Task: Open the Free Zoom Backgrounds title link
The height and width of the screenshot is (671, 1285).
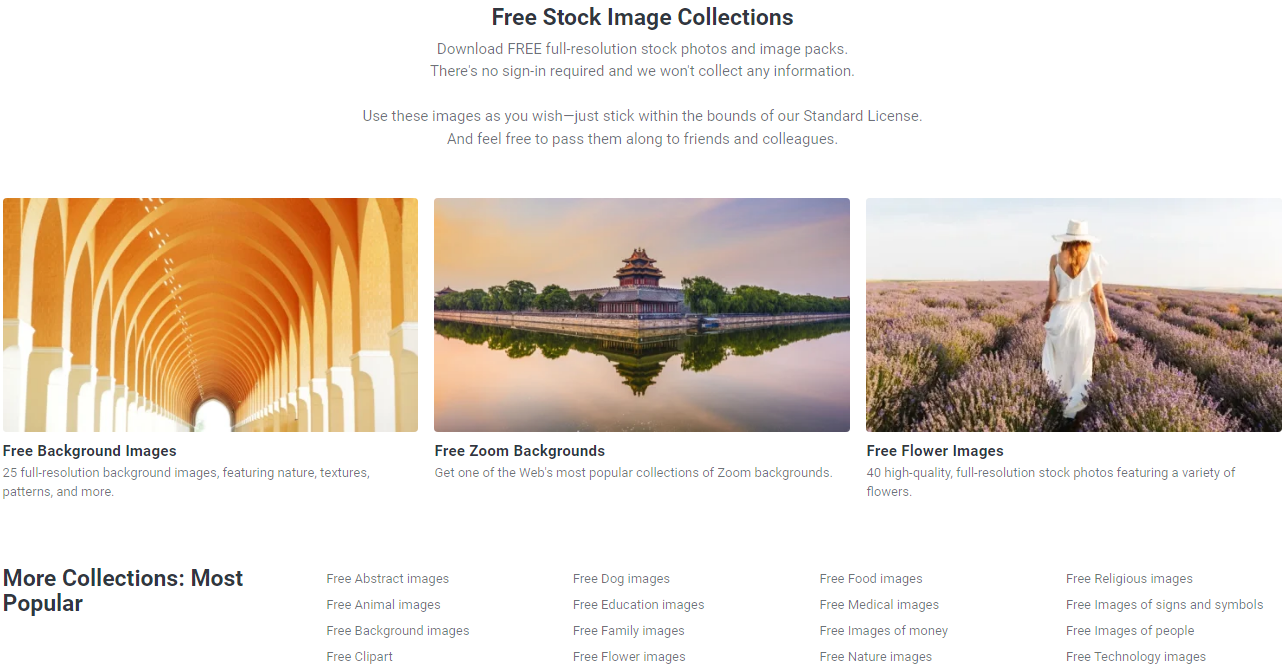Action: pos(520,451)
